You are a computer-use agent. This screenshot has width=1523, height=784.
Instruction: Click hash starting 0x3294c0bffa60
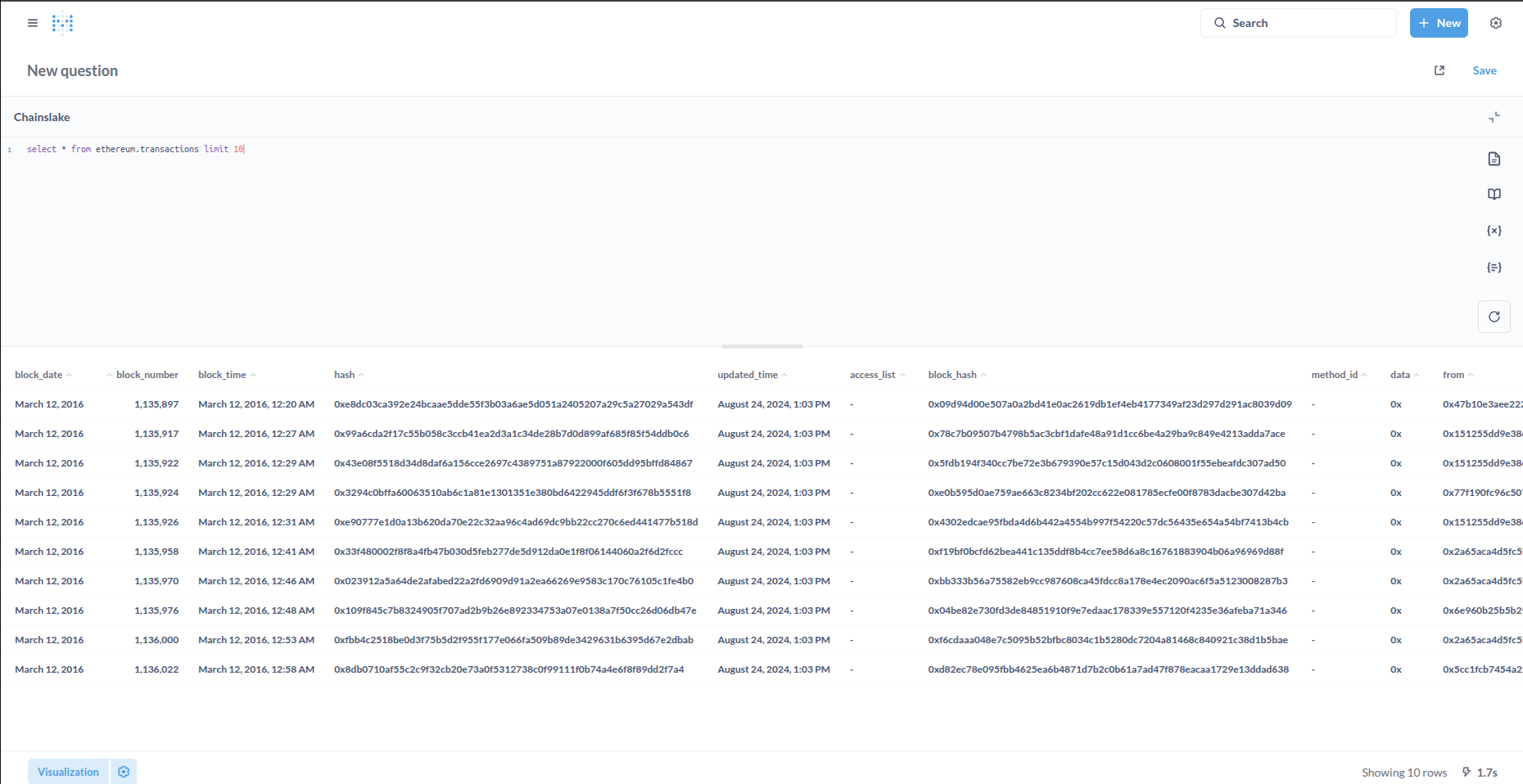(513, 493)
